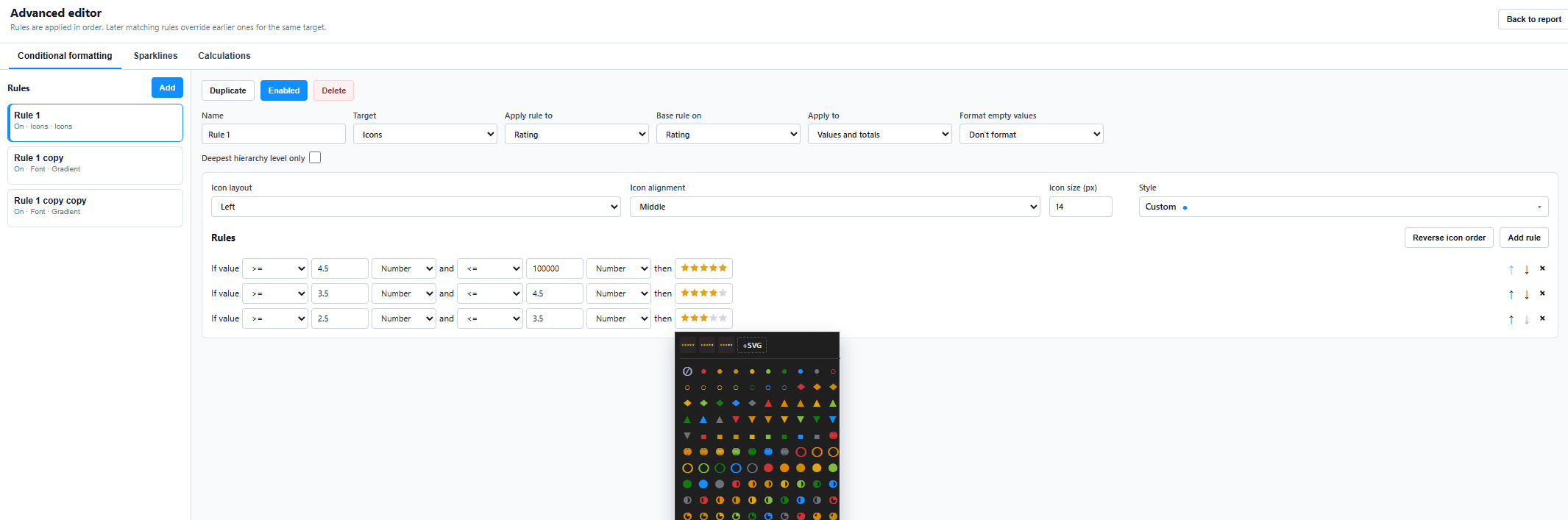Click the Icon size field showing 14

pyautogui.click(x=1081, y=207)
